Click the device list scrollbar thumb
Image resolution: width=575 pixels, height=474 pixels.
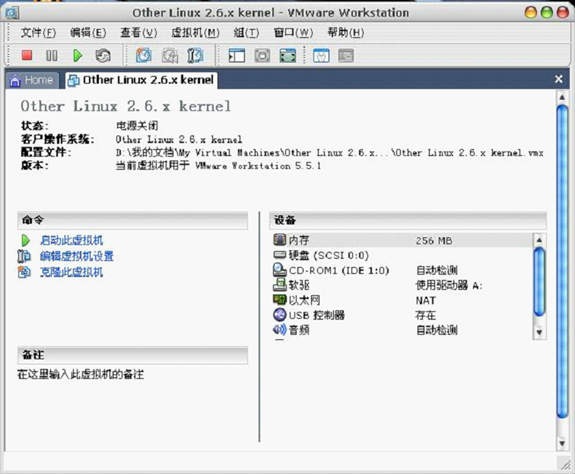539,282
